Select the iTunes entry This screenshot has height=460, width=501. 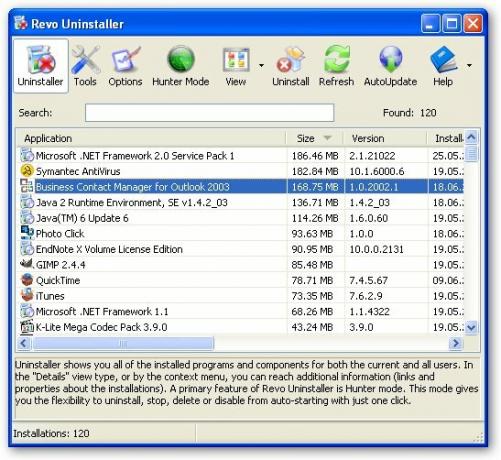(241, 296)
